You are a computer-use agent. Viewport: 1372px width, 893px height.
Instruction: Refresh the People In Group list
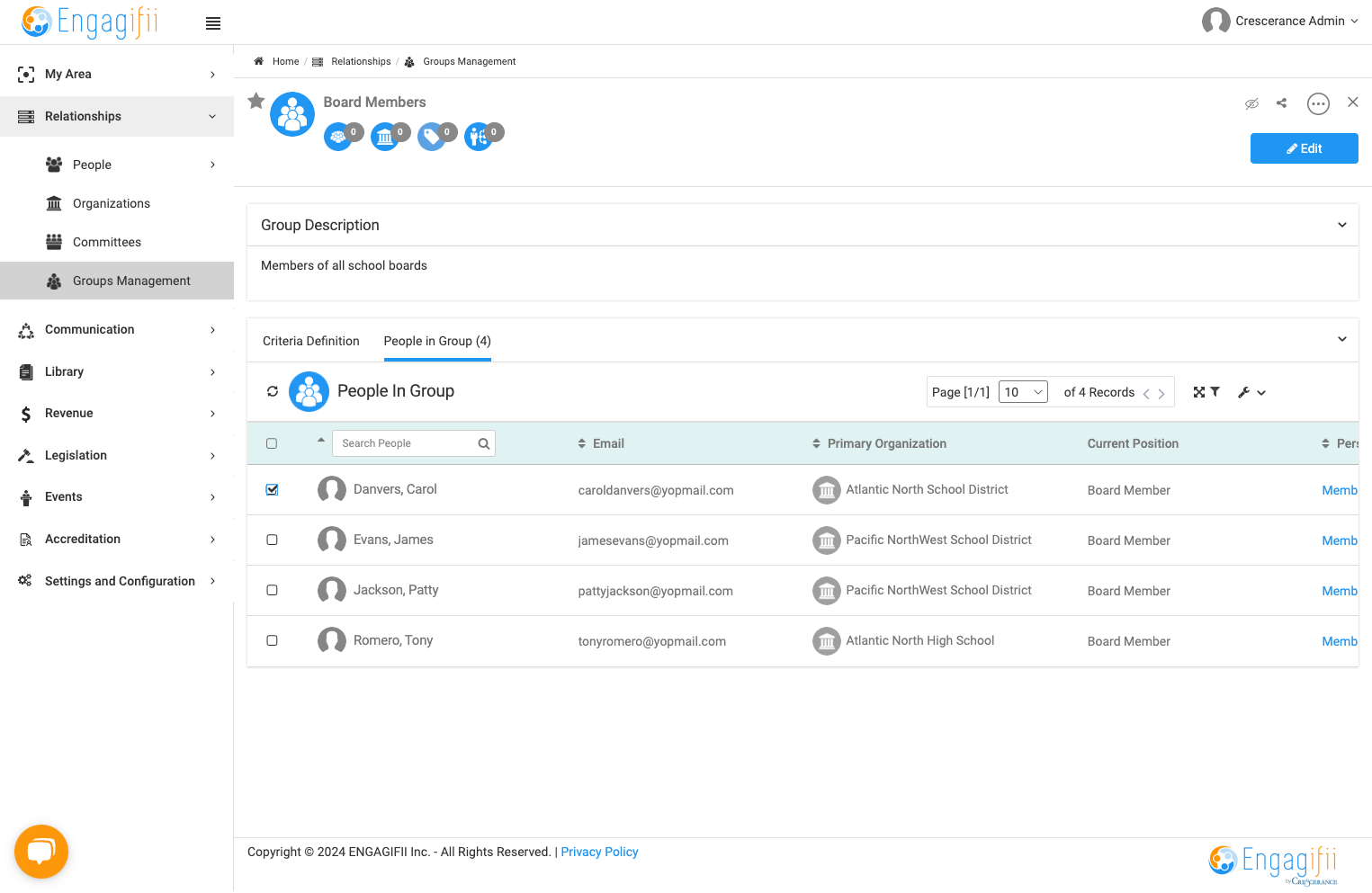tap(273, 391)
